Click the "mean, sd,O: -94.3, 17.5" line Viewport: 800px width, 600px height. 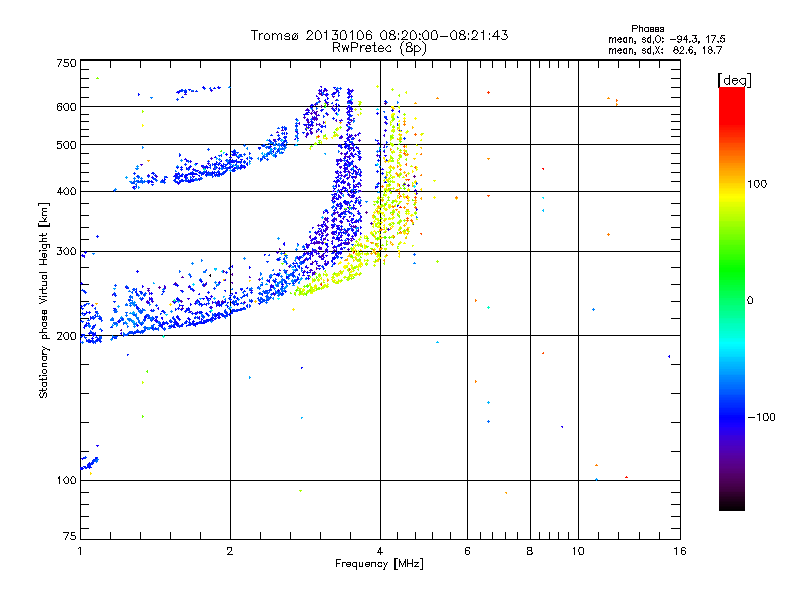pos(666,39)
